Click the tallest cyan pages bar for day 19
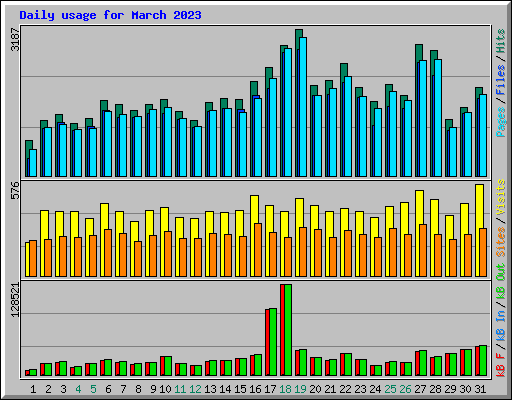This screenshot has height=400, width=512. coord(303,107)
